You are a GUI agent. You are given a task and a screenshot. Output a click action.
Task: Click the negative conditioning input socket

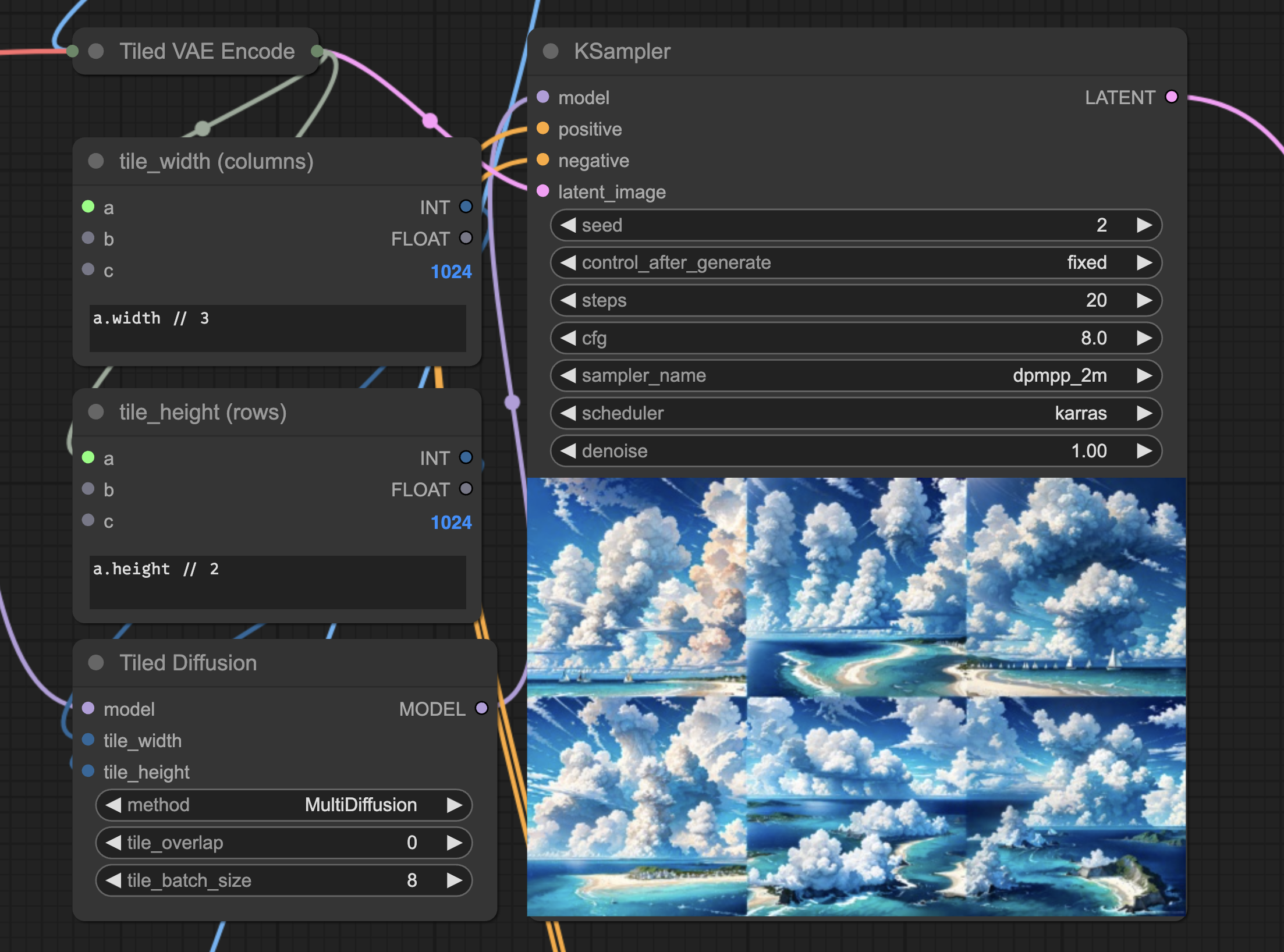542,159
